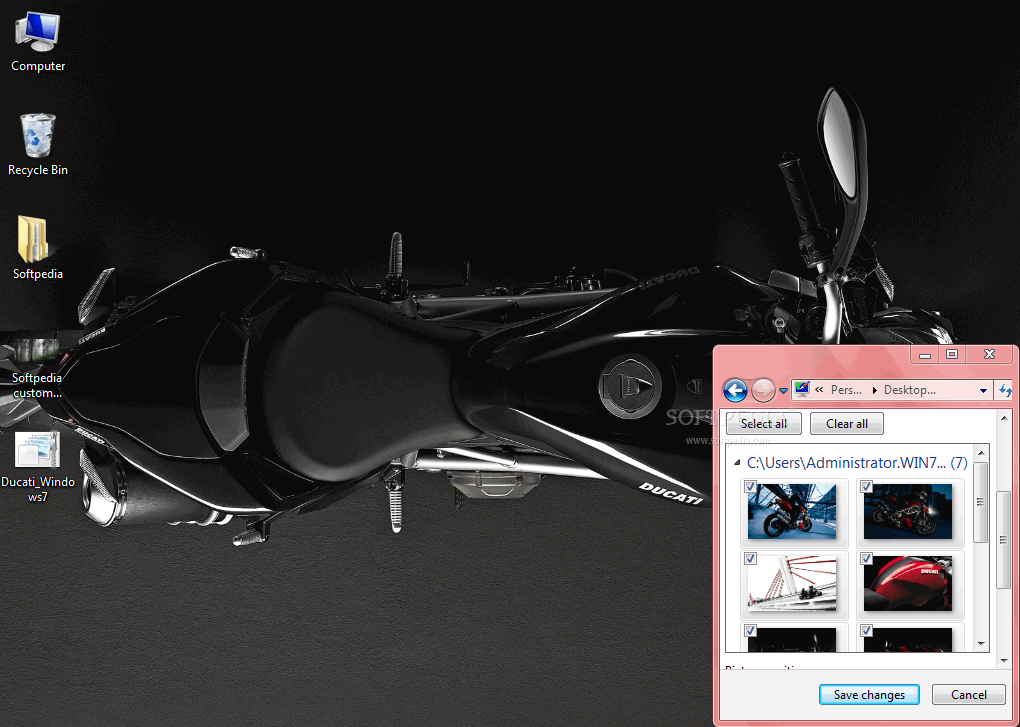1020x727 pixels.
Task: Show hidden breadcrumb levels with the double chevron
Action: coord(819,390)
